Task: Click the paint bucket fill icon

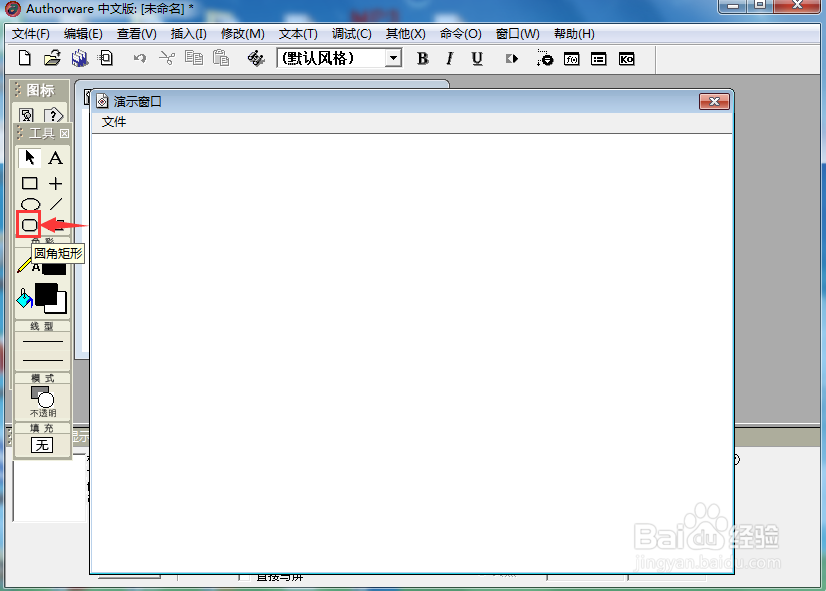Action: (24, 298)
